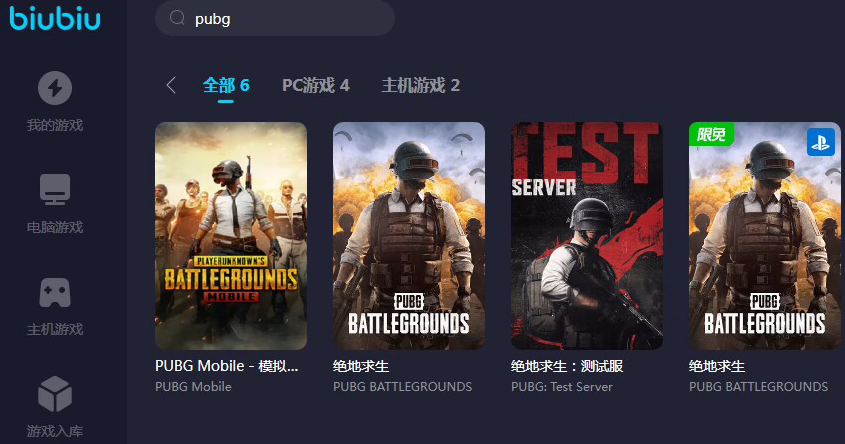
Task: Open the PUBG Test Server cover
Action: click(587, 236)
